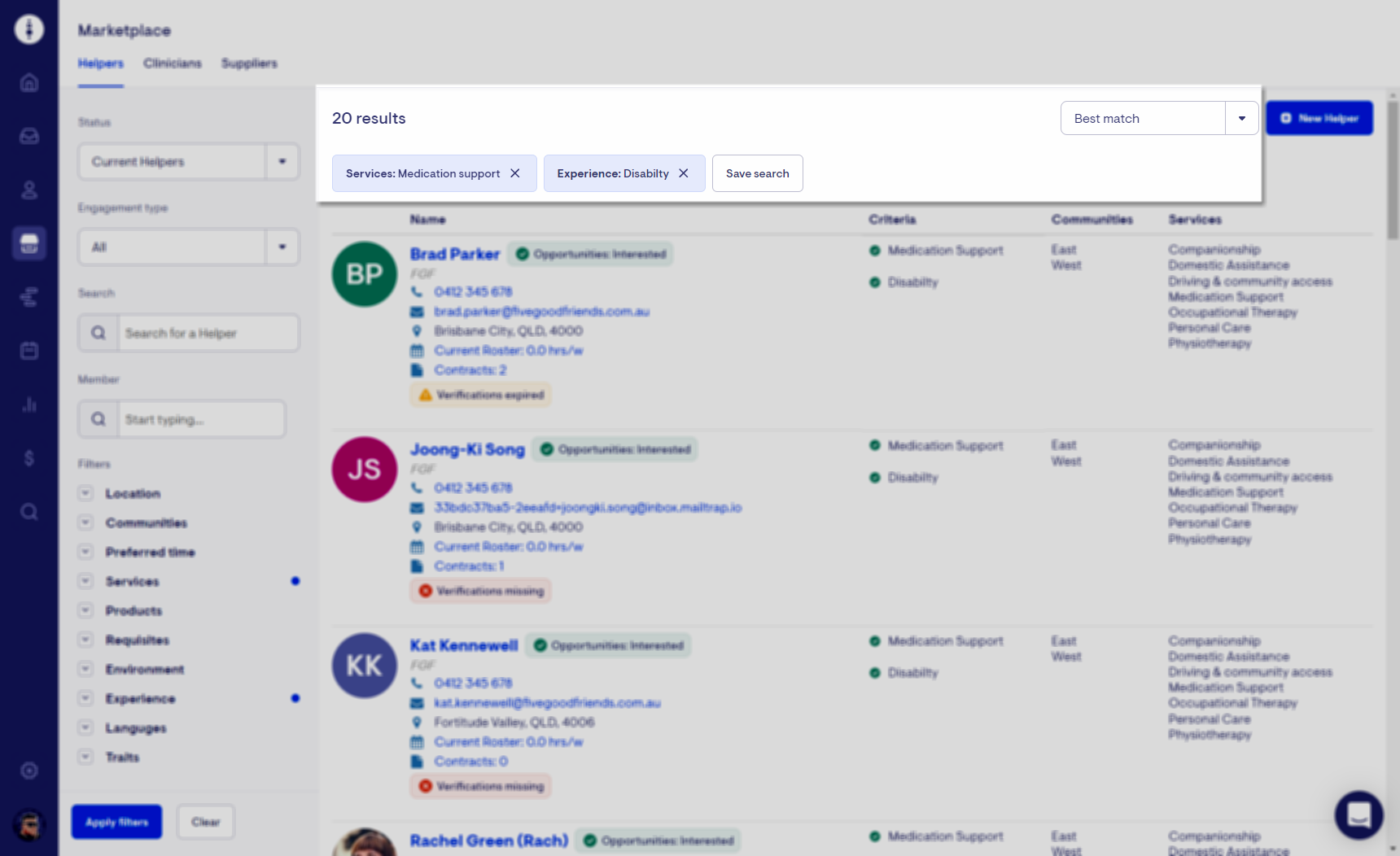
Task: Open the Best match sort dropdown
Action: tap(1241, 119)
